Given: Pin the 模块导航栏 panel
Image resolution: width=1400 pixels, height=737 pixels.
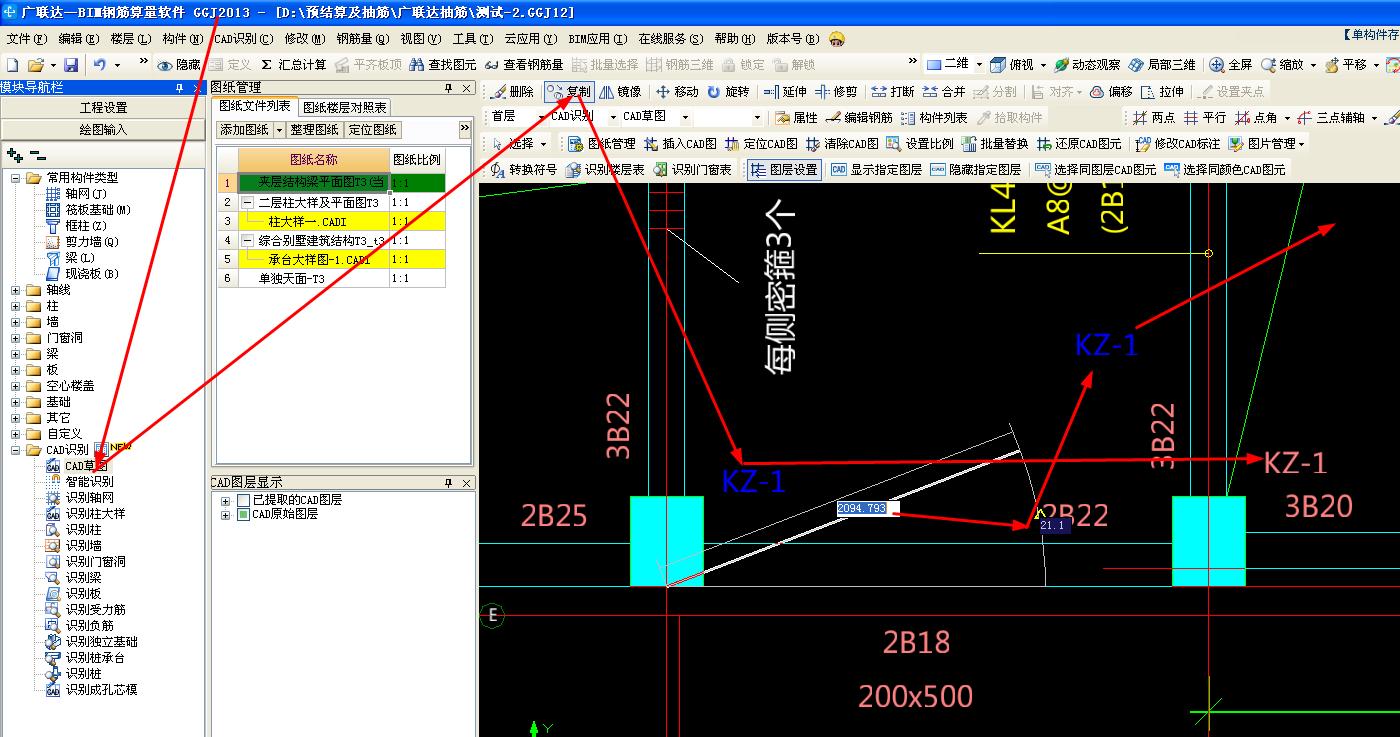Looking at the screenshot, I should (x=180, y=88).
